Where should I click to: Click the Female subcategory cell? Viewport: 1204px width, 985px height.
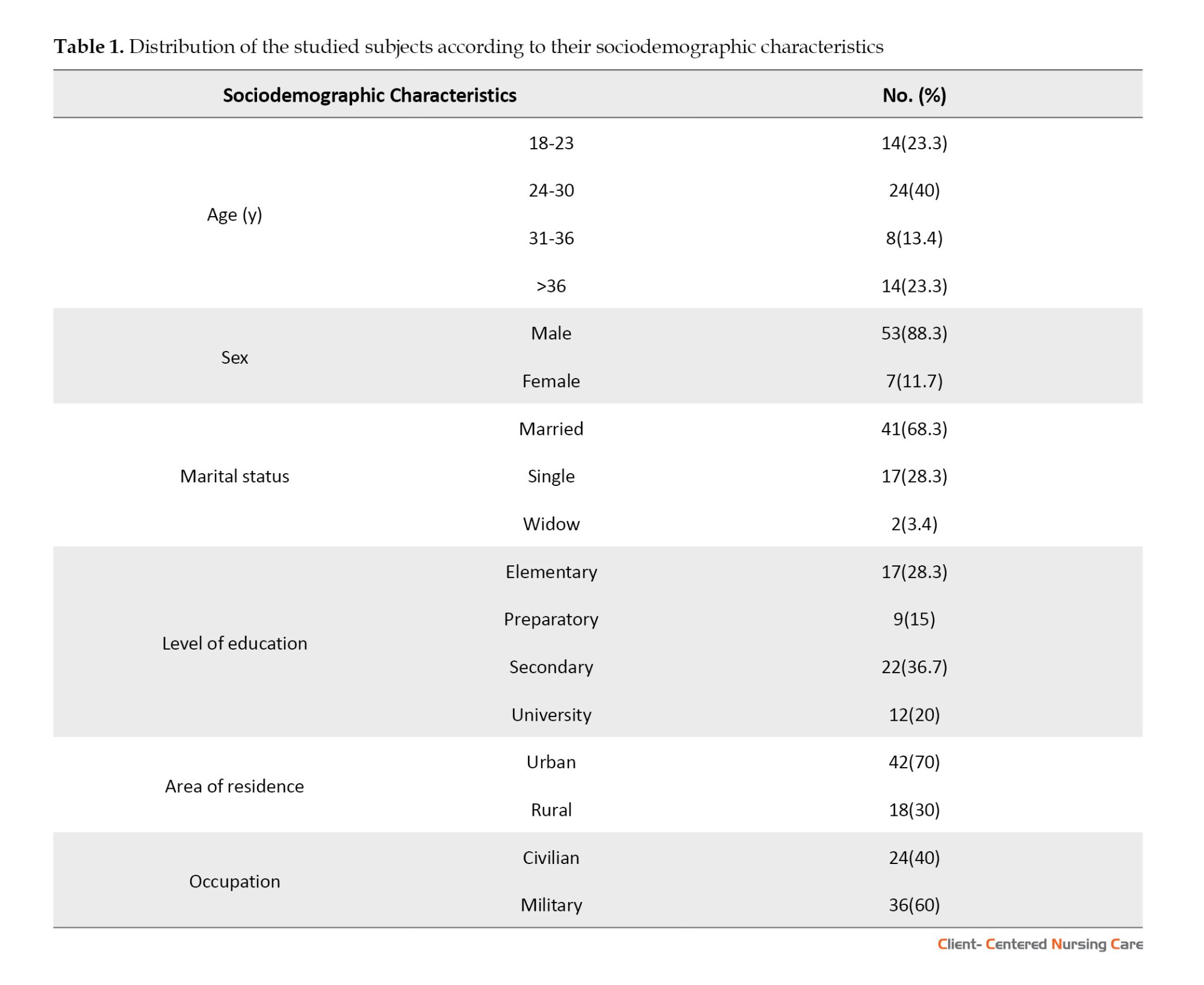pyautogui.click(x=551, y=381)
